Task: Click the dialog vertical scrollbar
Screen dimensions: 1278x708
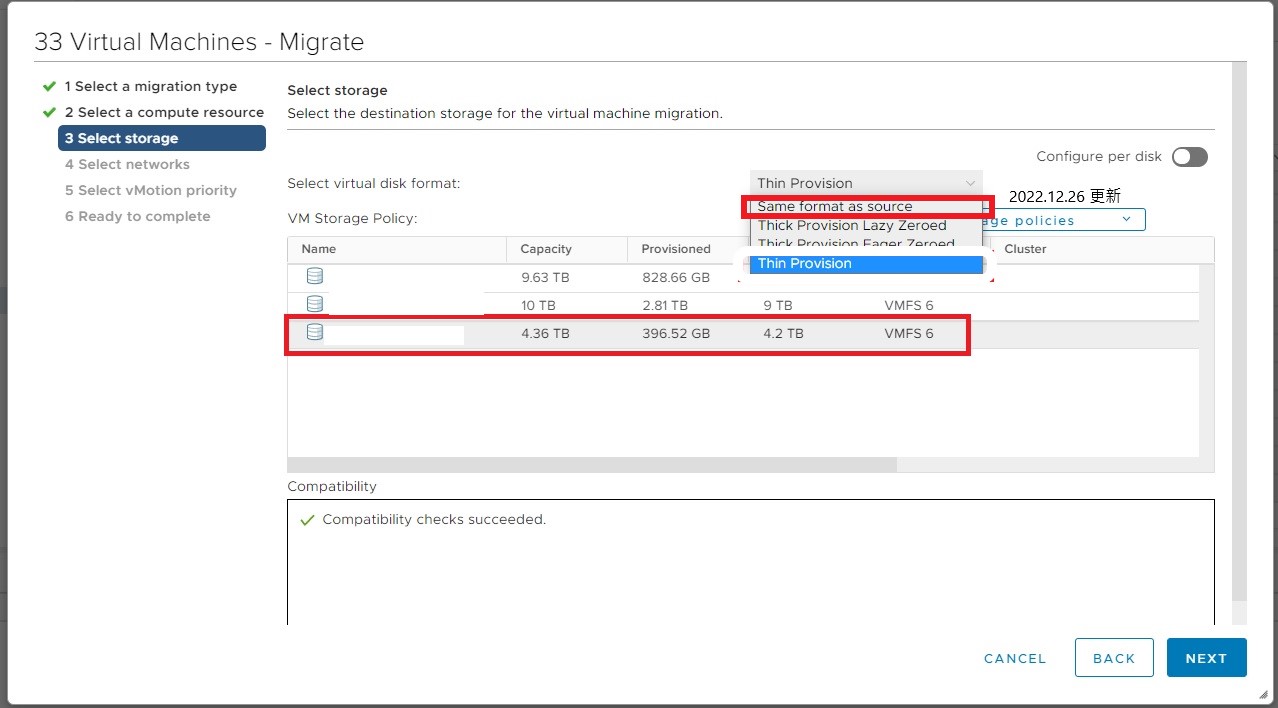Action: pos(1240,330)
